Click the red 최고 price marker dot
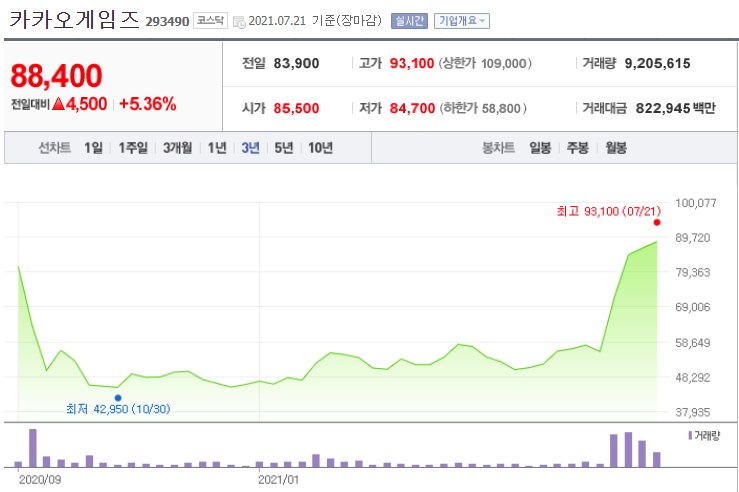Image resolution: width=739 pixels, height=492 pixels. (657, 222)
